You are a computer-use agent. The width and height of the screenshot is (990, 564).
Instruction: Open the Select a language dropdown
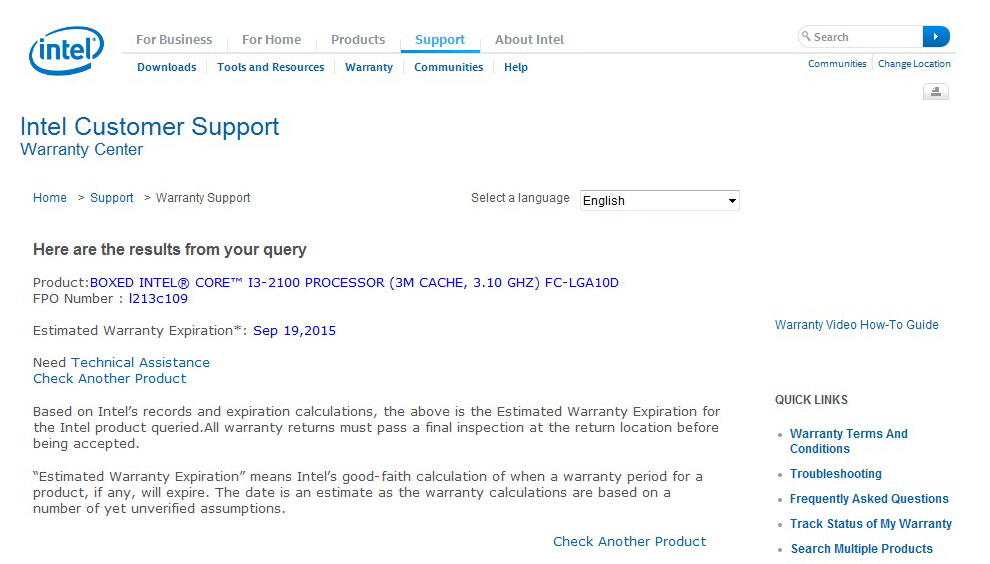pyautogui.click(x=659, y=200)
